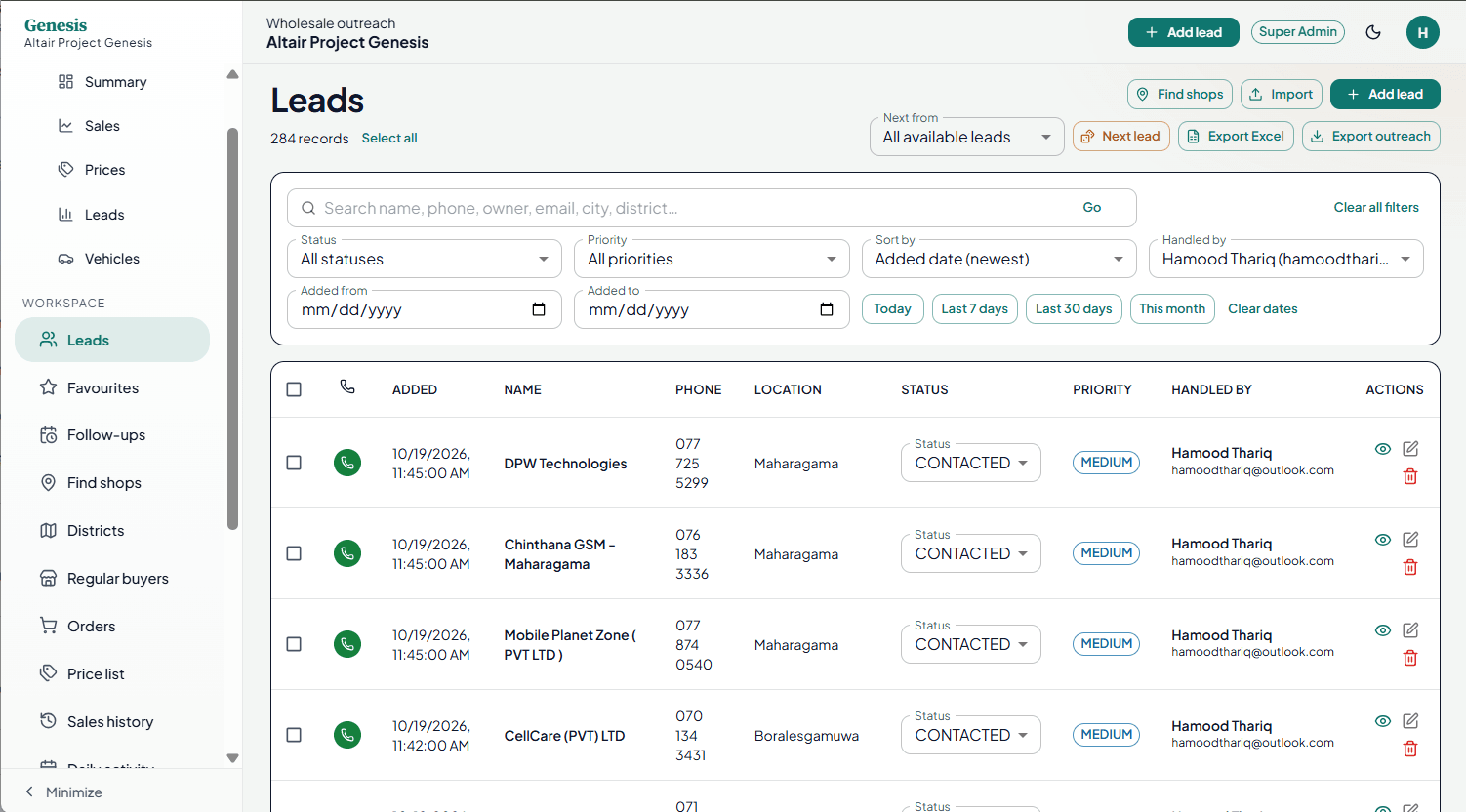Image resolution: width=1466 pixels, height=812 pixels.
Task: Tick the checkbox for DPW Technologies row
Action: click(294, 463)
